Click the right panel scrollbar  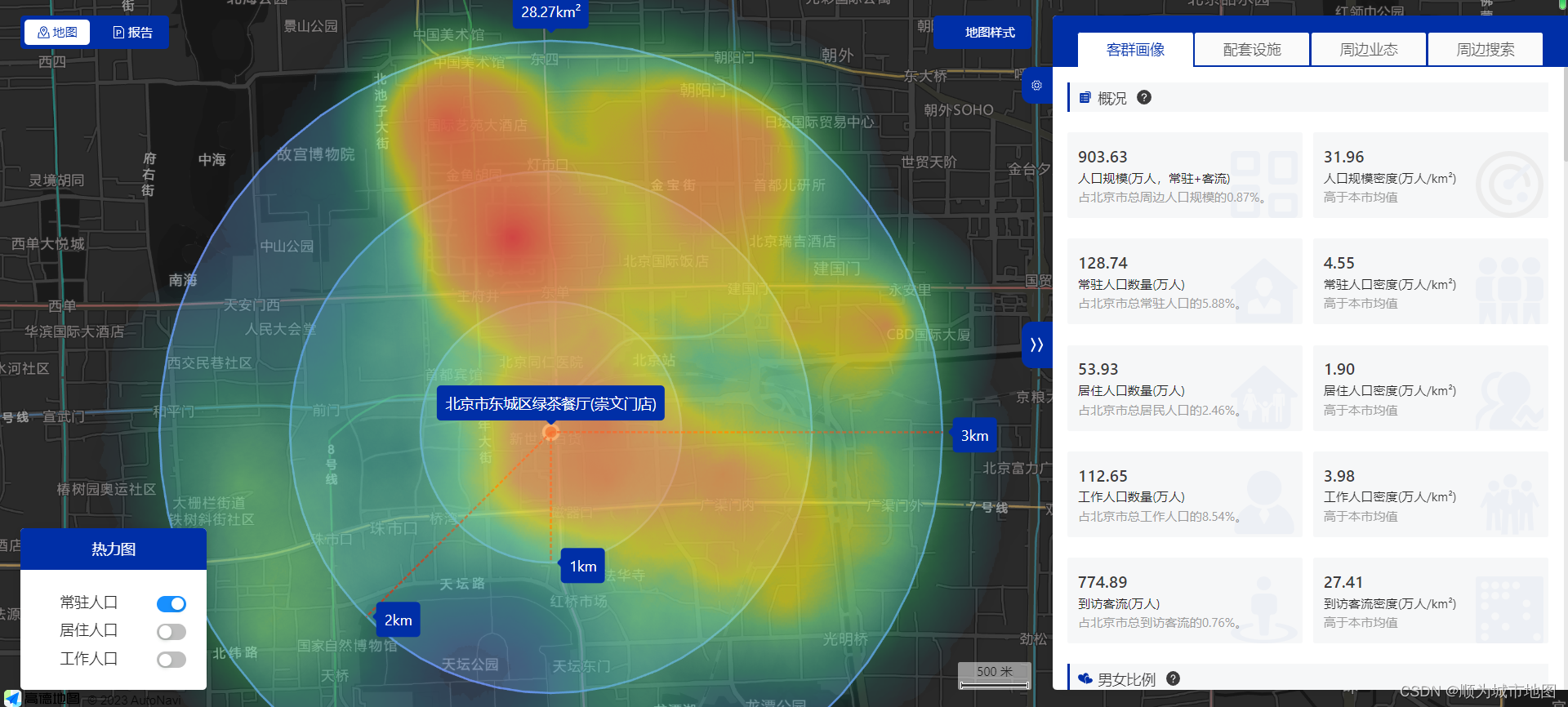tap(1565, 114)
